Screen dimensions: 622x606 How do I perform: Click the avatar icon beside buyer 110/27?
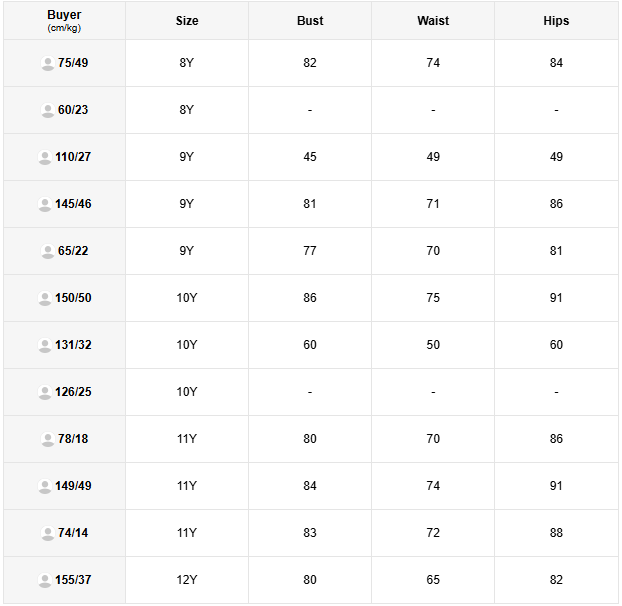pyautogui.click(x=44, y=158)
